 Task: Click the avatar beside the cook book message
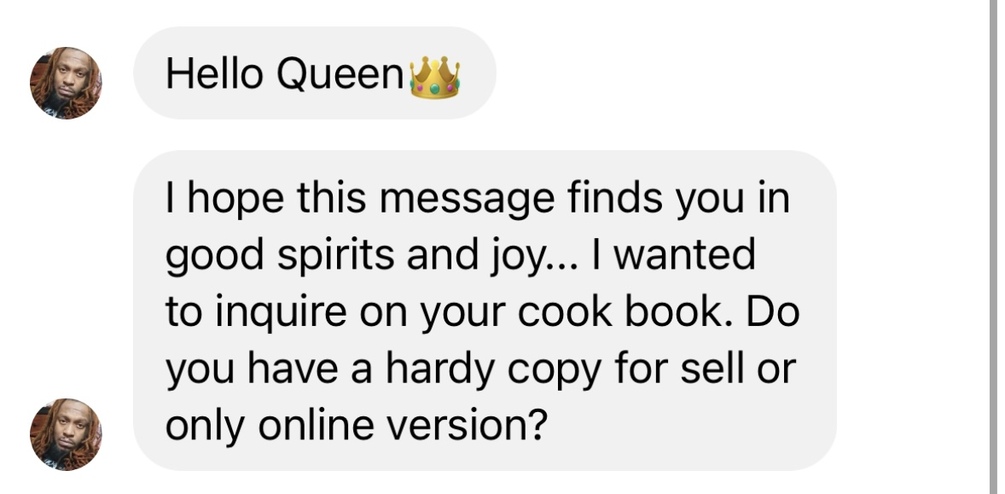pyautogui.click(x=65, y=434)
